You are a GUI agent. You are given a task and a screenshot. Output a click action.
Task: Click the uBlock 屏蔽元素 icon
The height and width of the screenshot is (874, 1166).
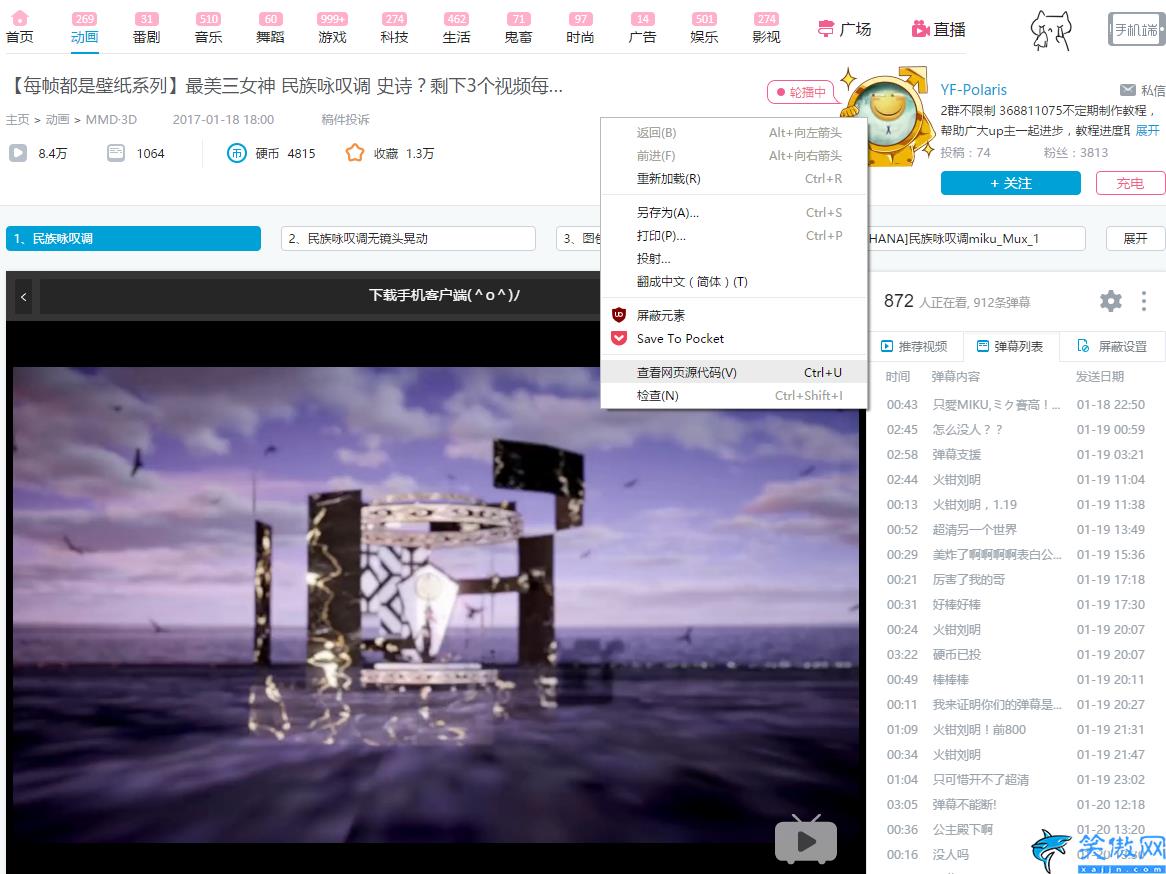(x=619, y=315)
